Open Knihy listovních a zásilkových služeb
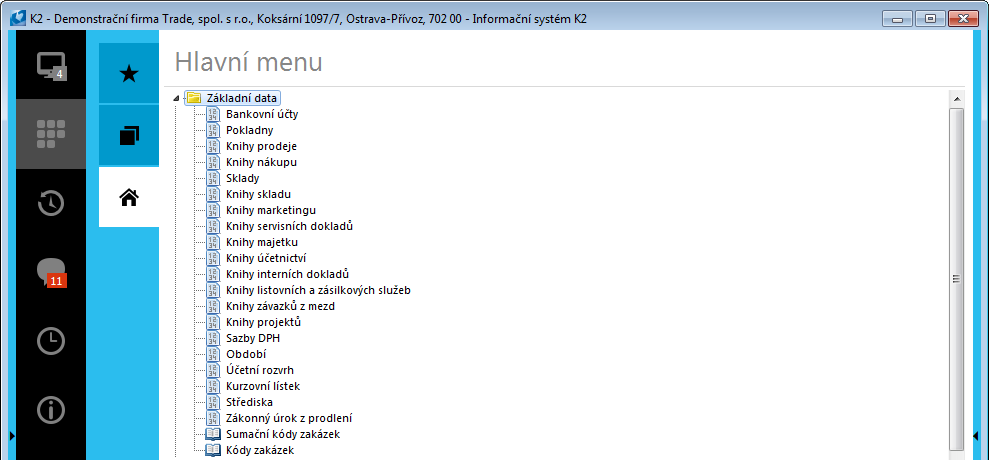 click(x=319, y=290)
